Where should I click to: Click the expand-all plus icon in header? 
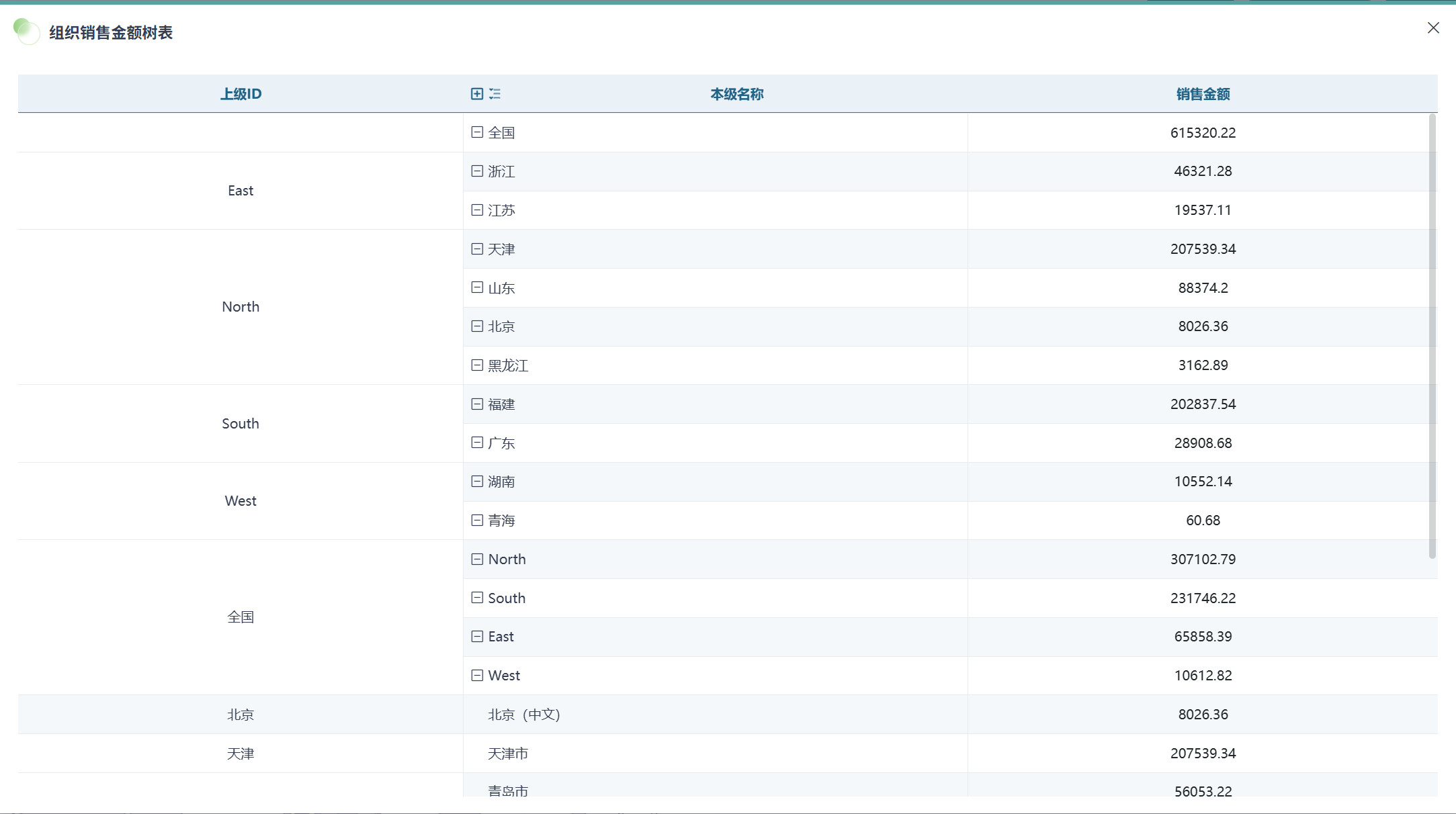pyautogui.click(x=476, y=94)
